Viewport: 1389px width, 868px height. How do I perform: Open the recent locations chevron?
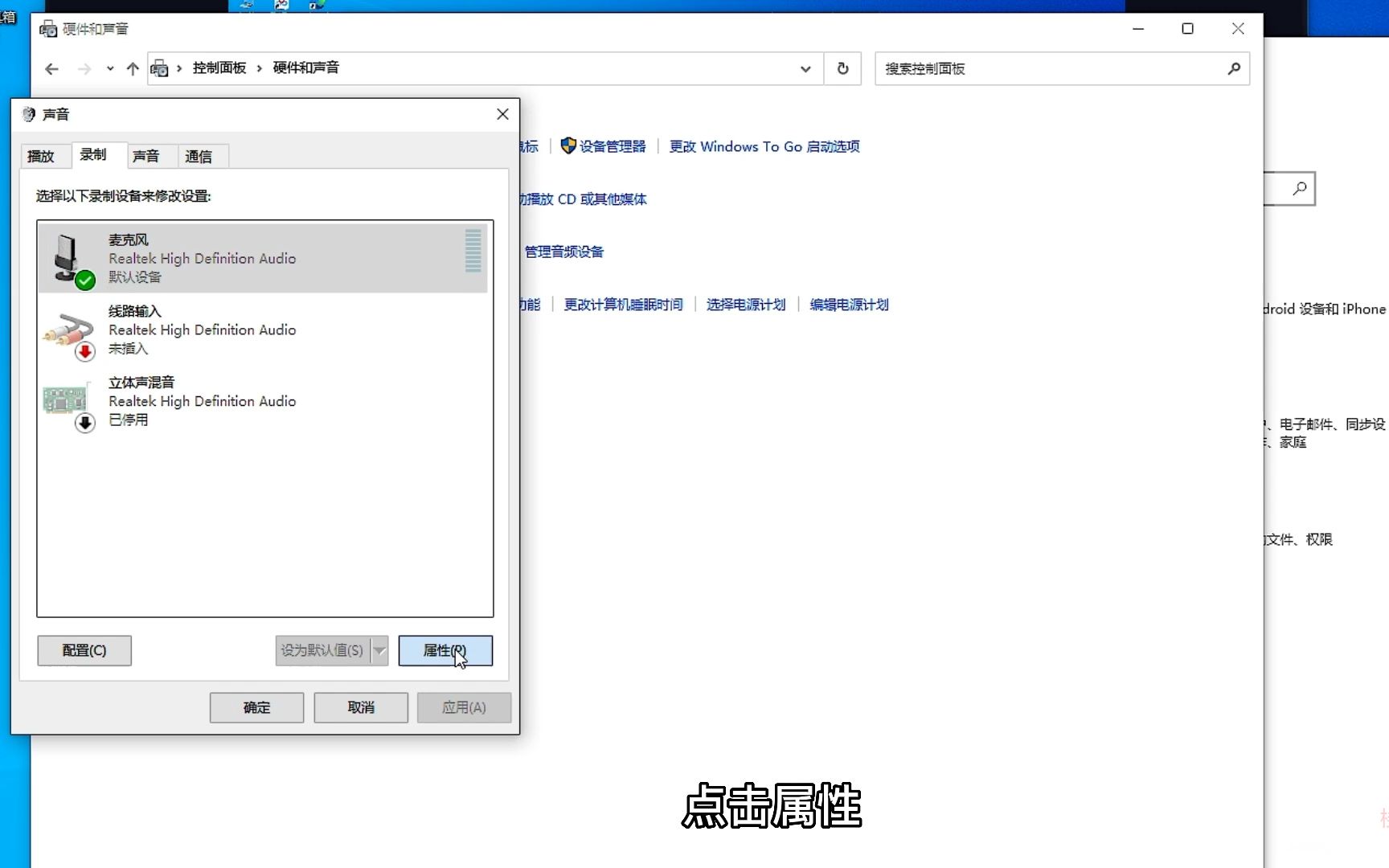110,69
